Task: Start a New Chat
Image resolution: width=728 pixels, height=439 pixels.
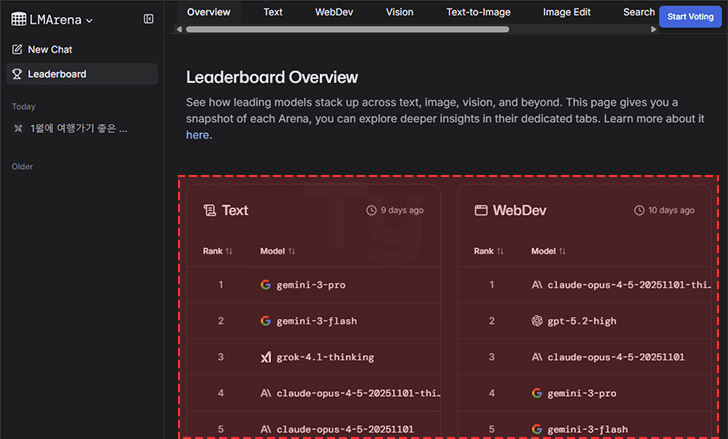Action: [50, 49]
